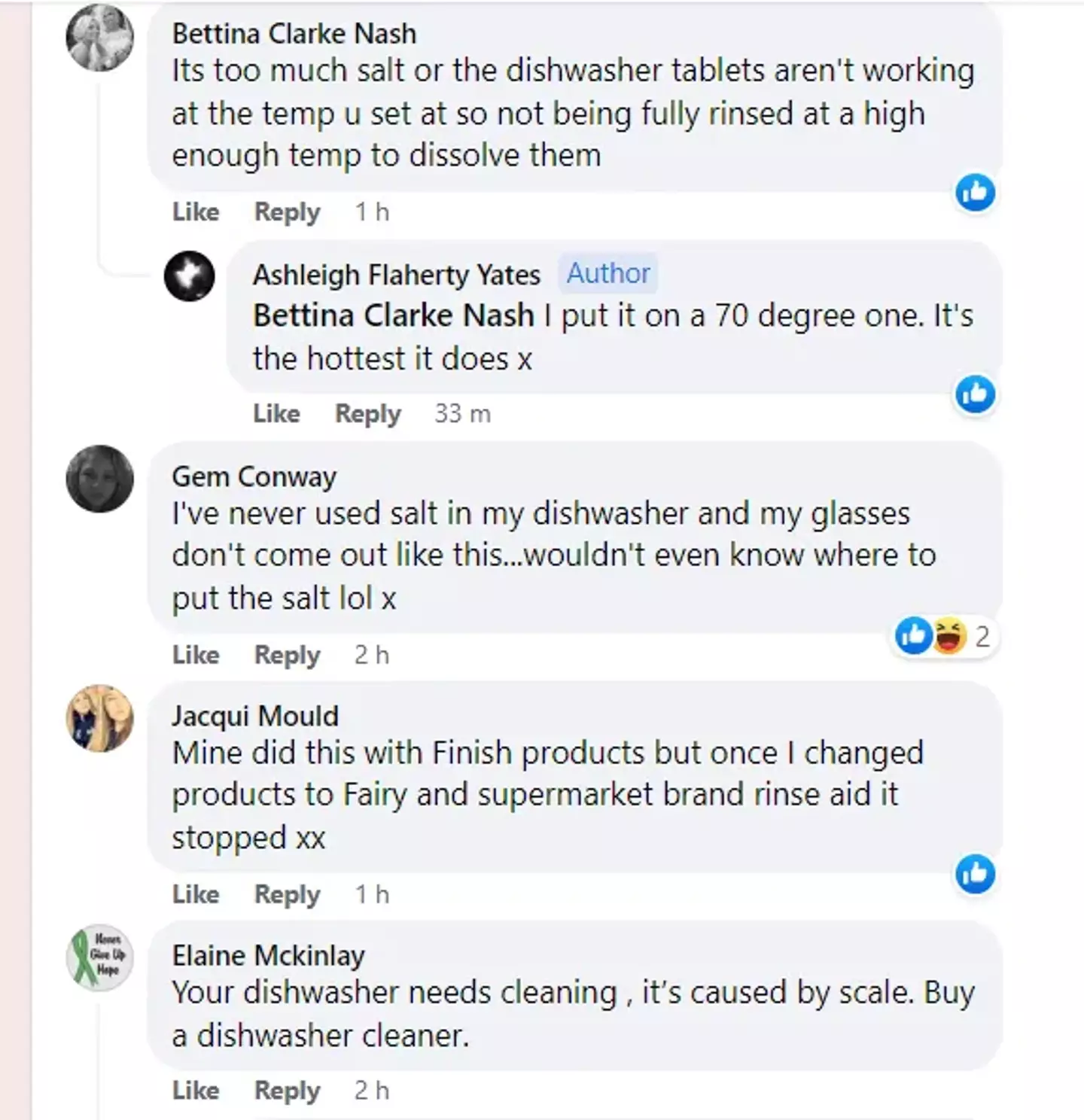The width and height of the screenshot is (1084, 1120).
Task: Open Ashleigh Flaherty Yates' avatar
Action: (190, 275)
